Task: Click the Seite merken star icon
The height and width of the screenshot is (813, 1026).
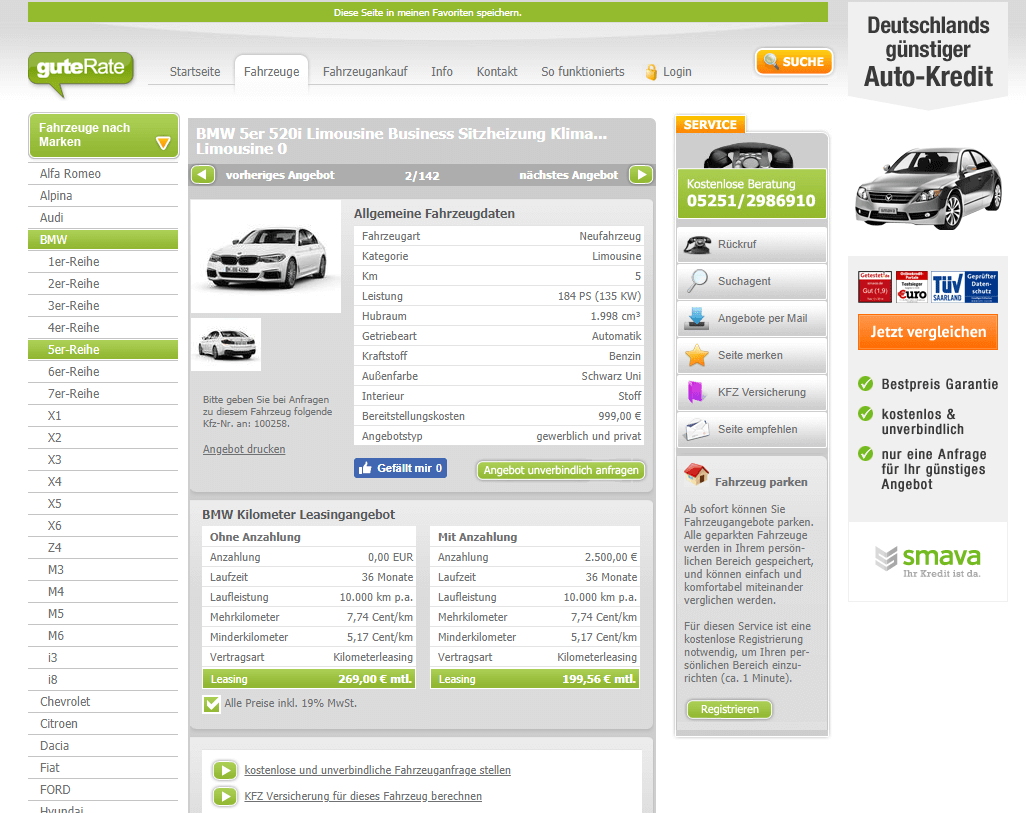Action: (x=697, y=355)
